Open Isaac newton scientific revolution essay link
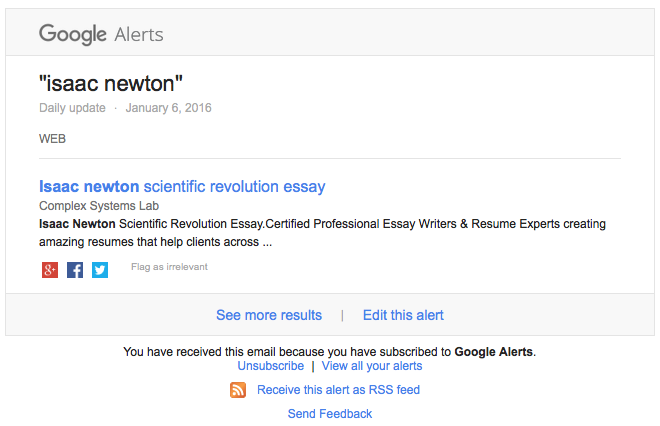Screen dimensions: 660x426 (x=182, y=186)
